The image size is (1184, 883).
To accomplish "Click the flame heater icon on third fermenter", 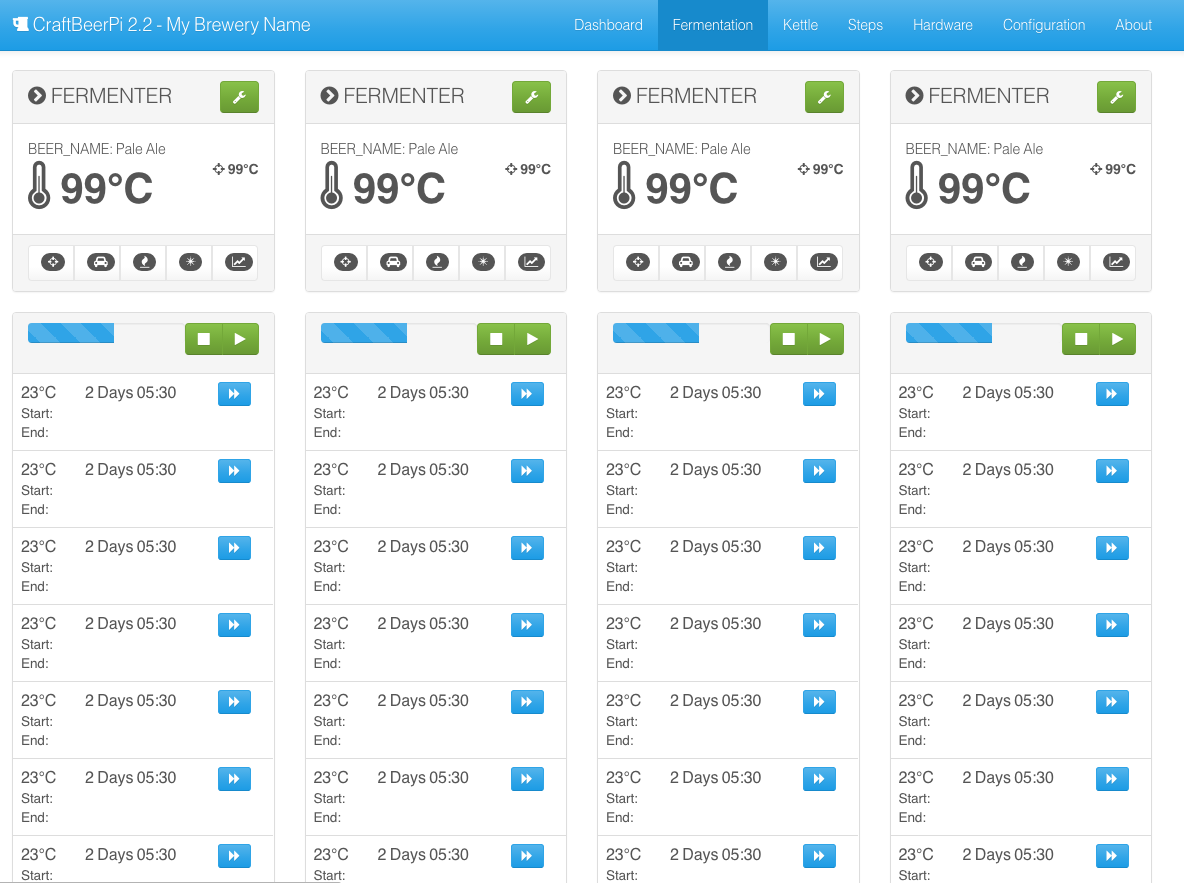I will [729, 262].
